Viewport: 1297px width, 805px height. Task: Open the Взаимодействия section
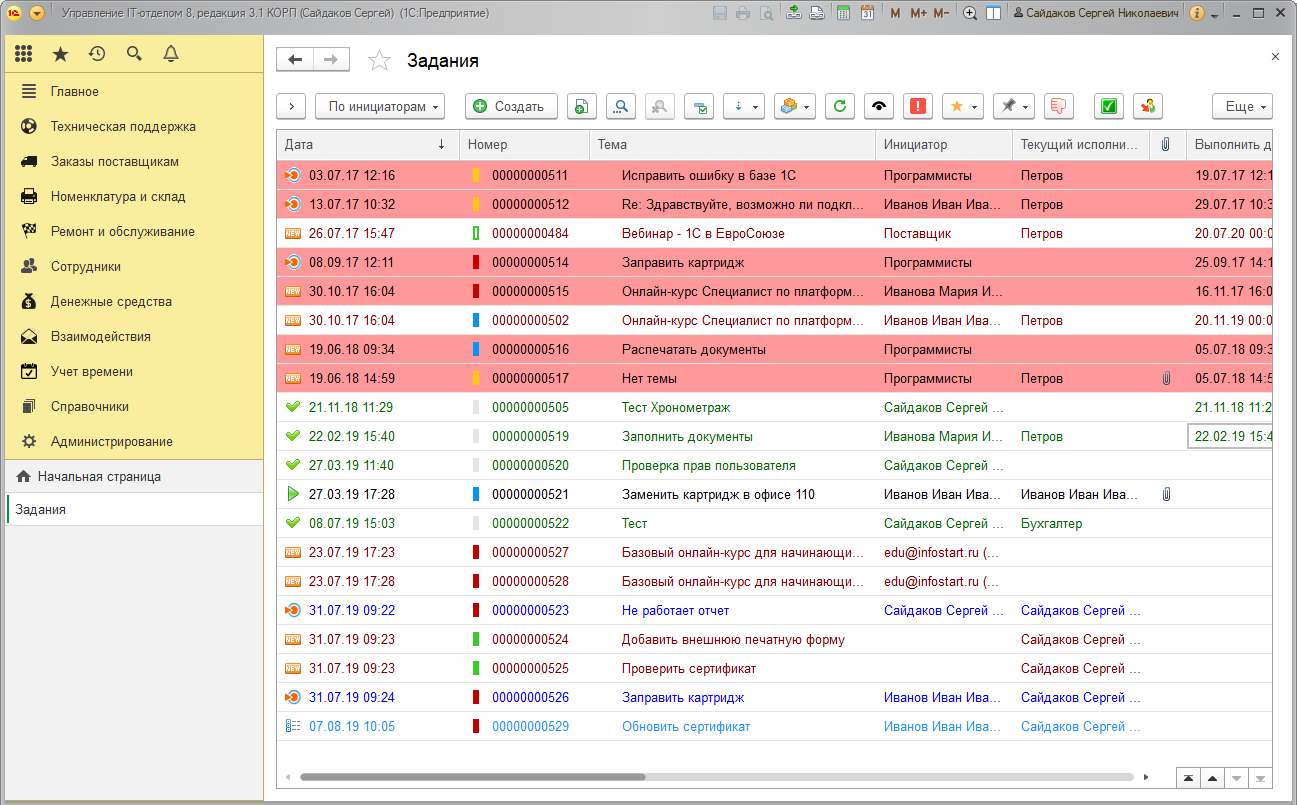(133, 336)
